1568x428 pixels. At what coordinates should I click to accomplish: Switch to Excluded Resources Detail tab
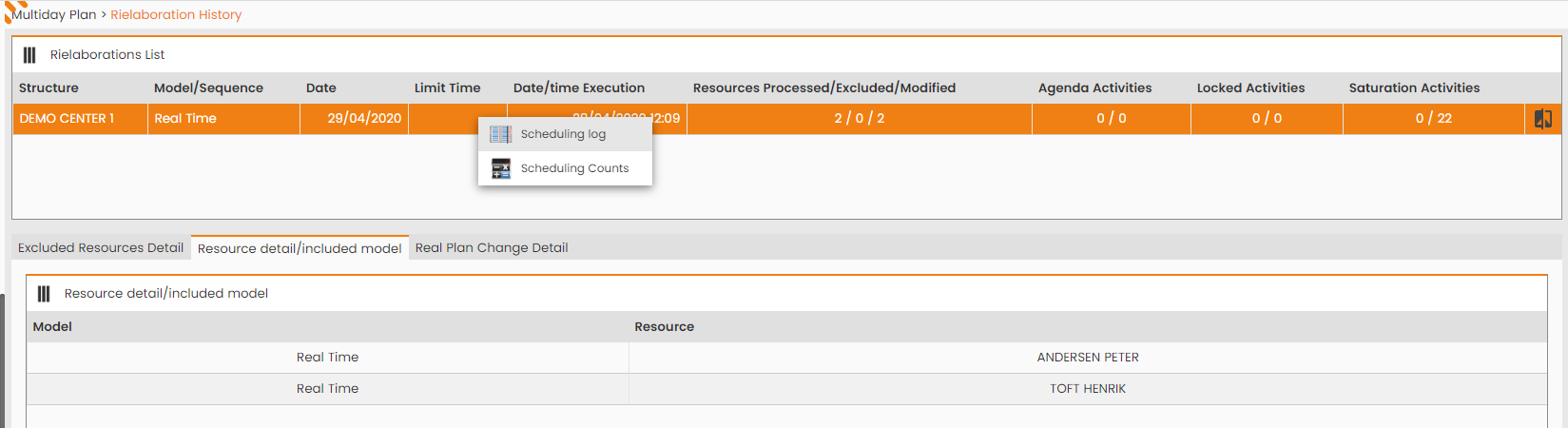[x=101, y=248]
